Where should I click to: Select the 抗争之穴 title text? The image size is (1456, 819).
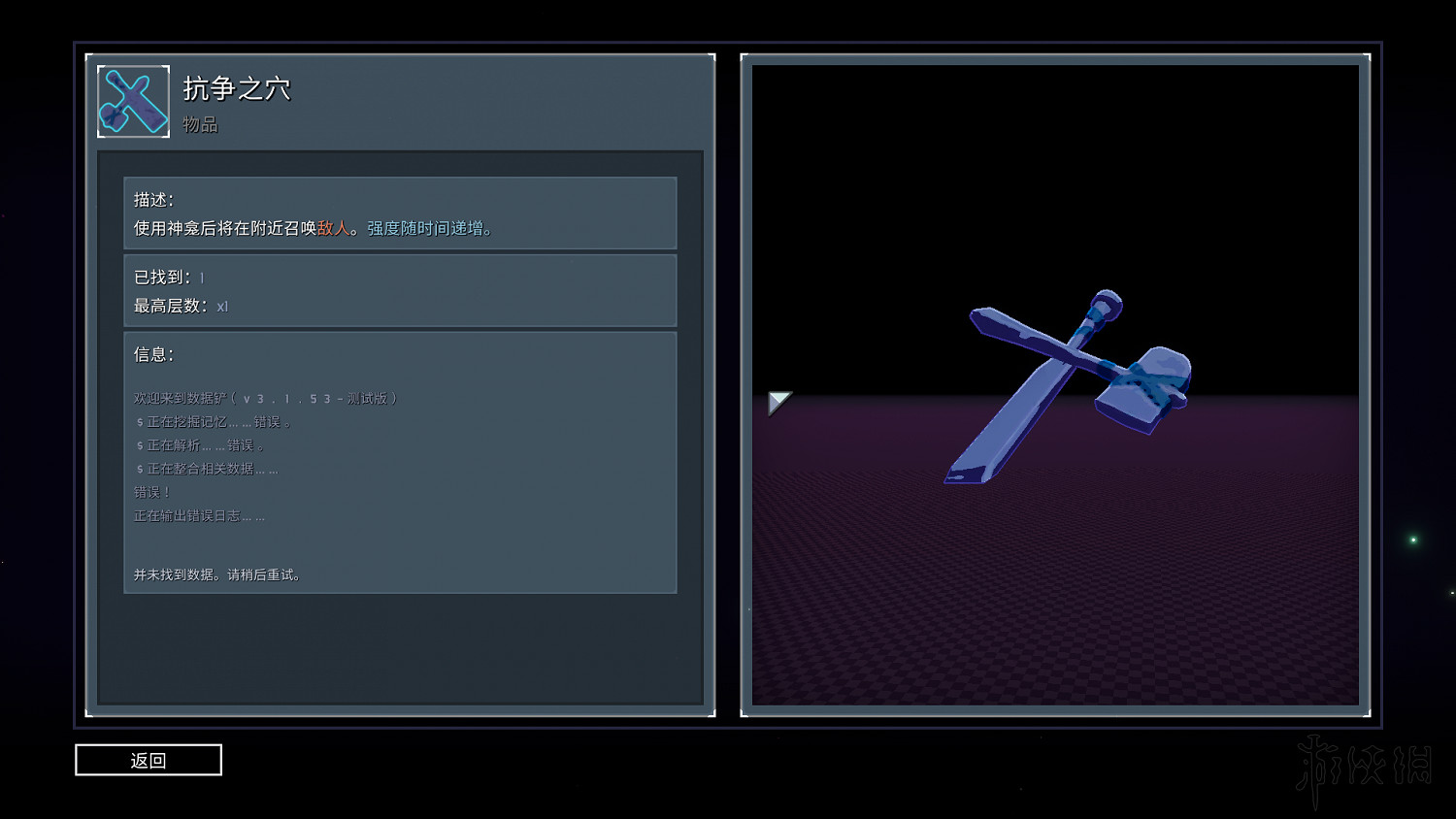click(237, 89)
